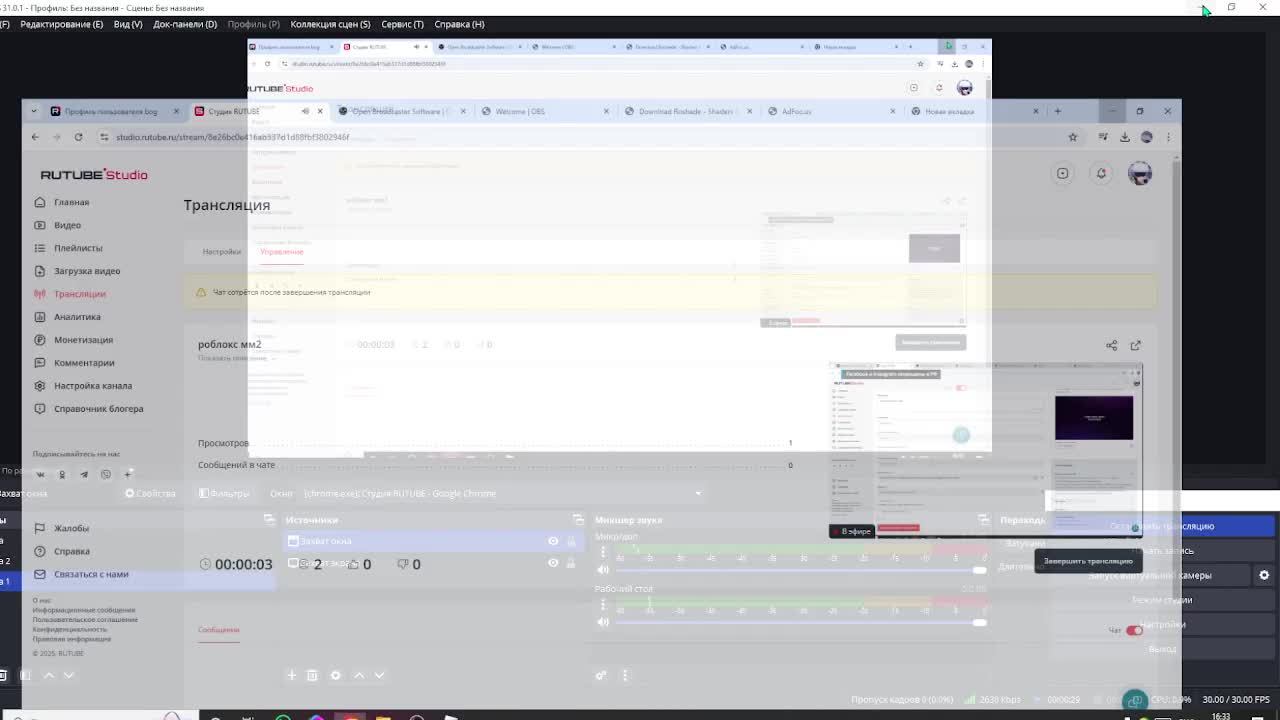Move source up in Источники list
This screenshot has width=1280, height=720.
click(x=359, y=675)
